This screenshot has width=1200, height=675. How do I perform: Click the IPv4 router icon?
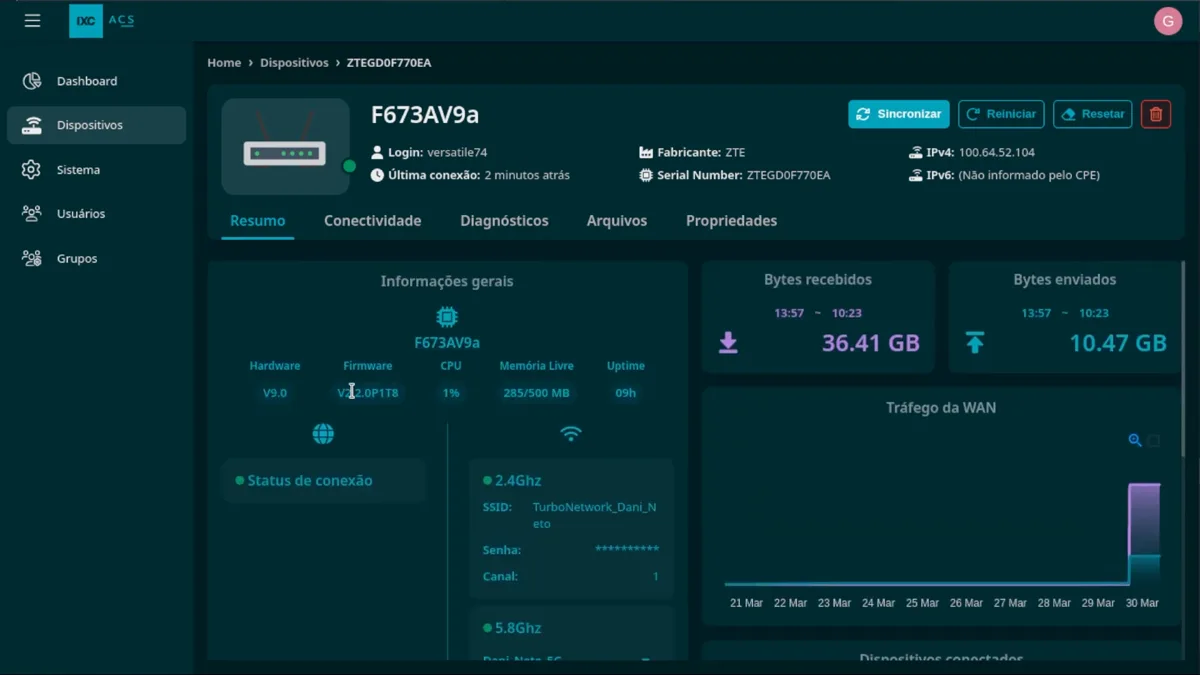tap(916, 153)
